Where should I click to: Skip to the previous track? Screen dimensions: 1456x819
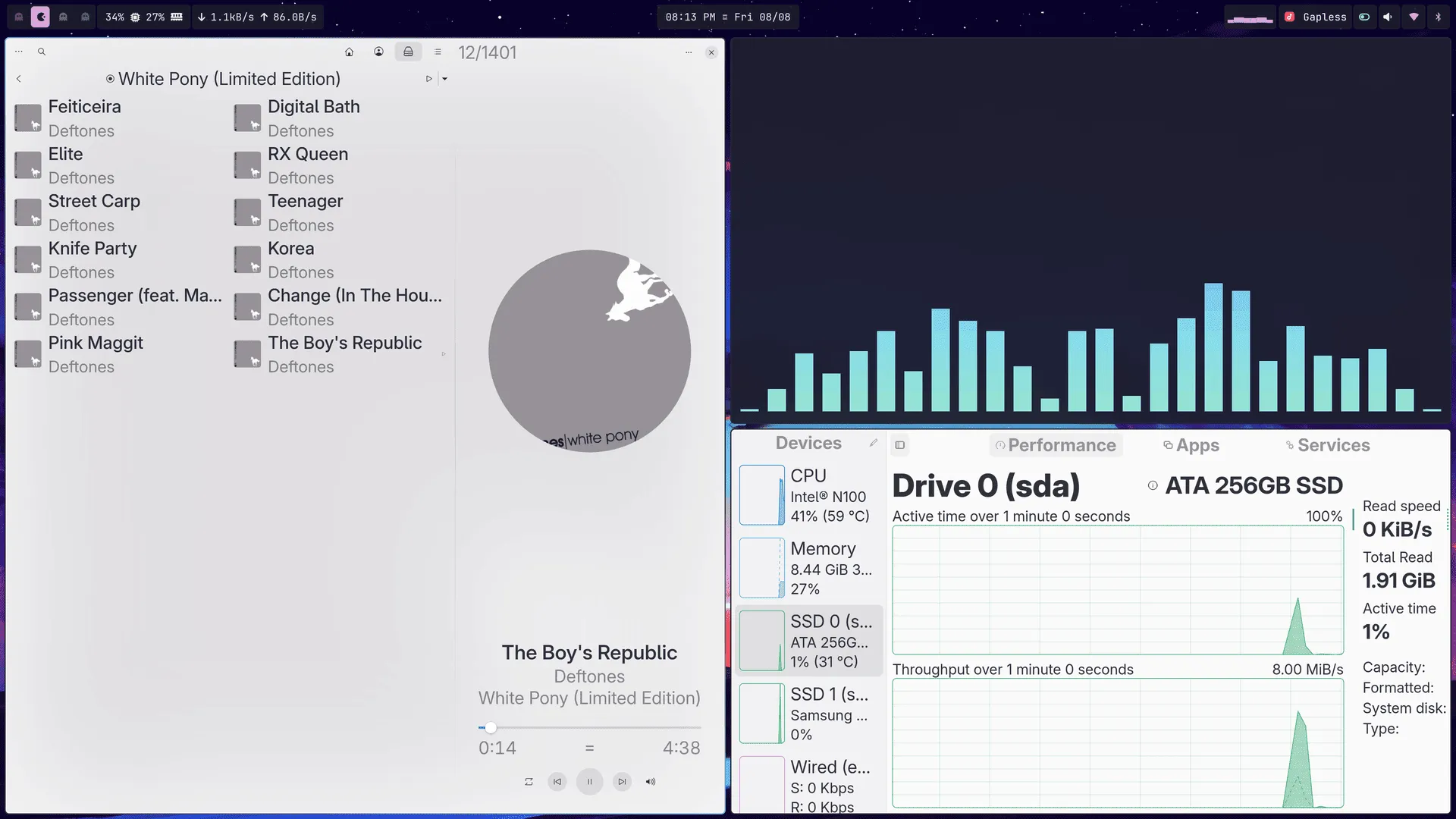tap(557, 782)
